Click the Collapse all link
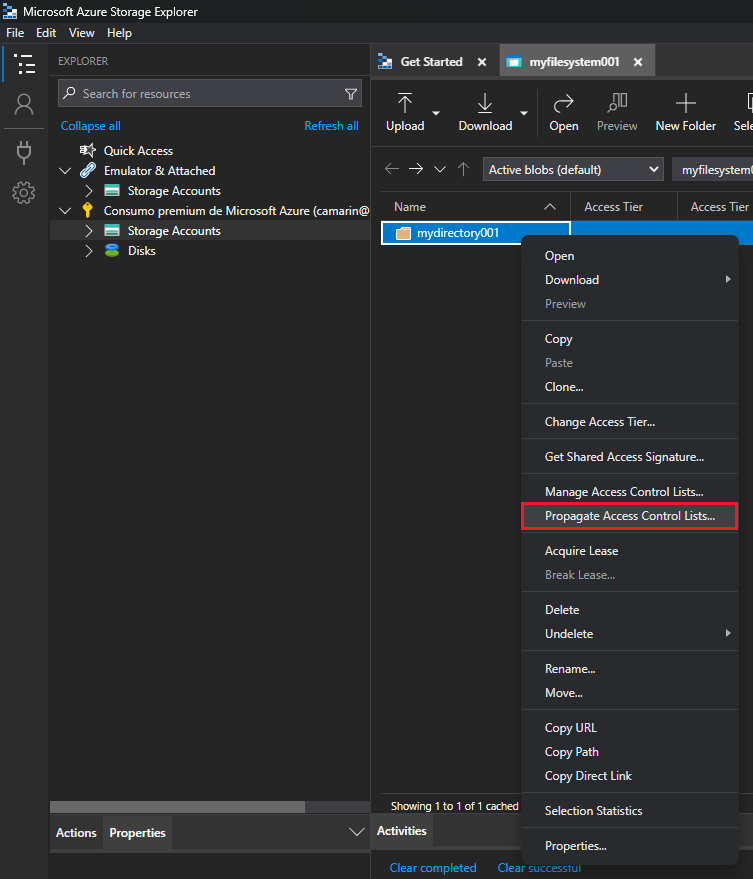 (90, 126)
